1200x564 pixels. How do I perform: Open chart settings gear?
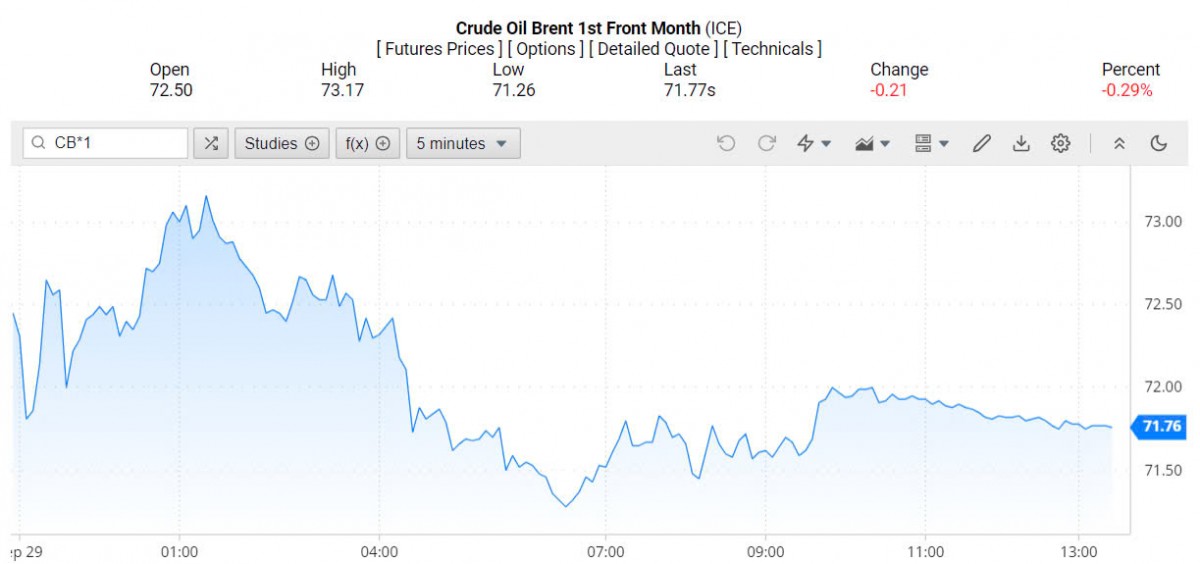click(x=1061, y=143)
